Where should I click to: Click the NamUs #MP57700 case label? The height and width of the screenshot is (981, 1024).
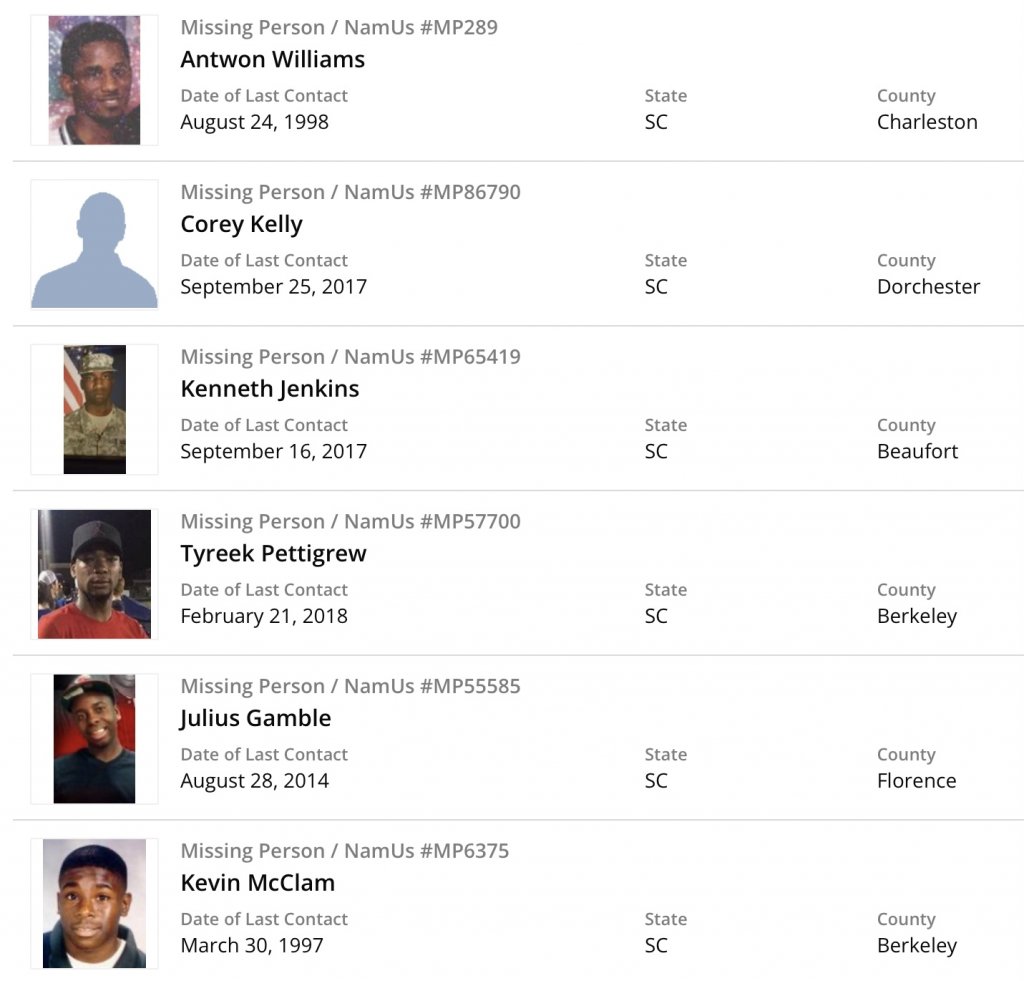click(350, 521)
